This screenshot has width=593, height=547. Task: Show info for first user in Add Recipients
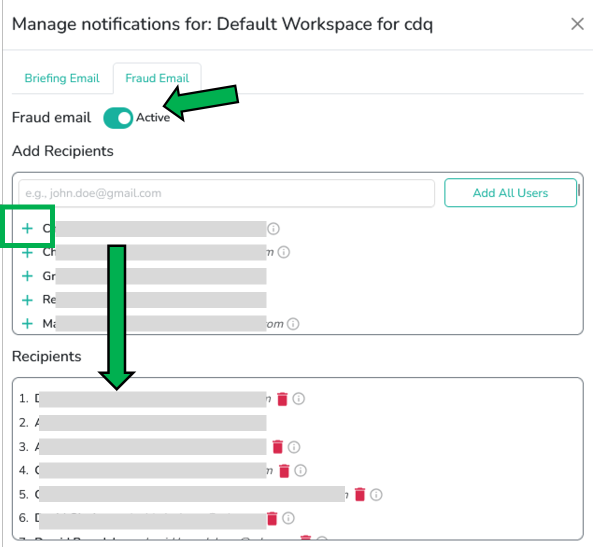tap(273, 228)
